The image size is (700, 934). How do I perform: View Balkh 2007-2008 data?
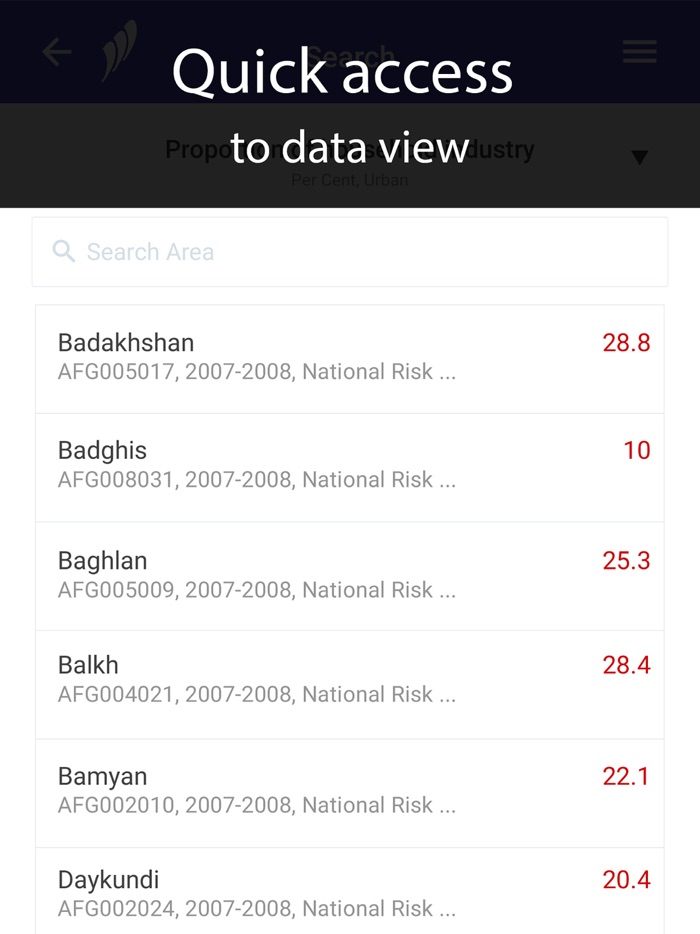[x=350, y=678]
